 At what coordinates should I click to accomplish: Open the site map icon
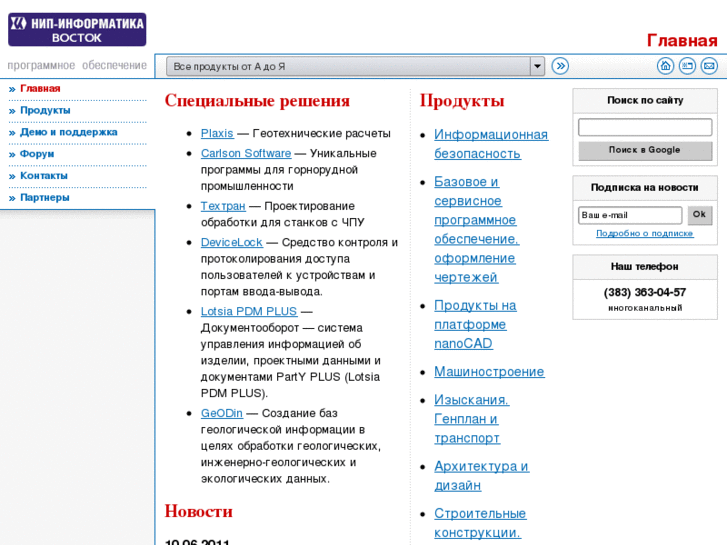pyautogui.click(x=687, y=66)
